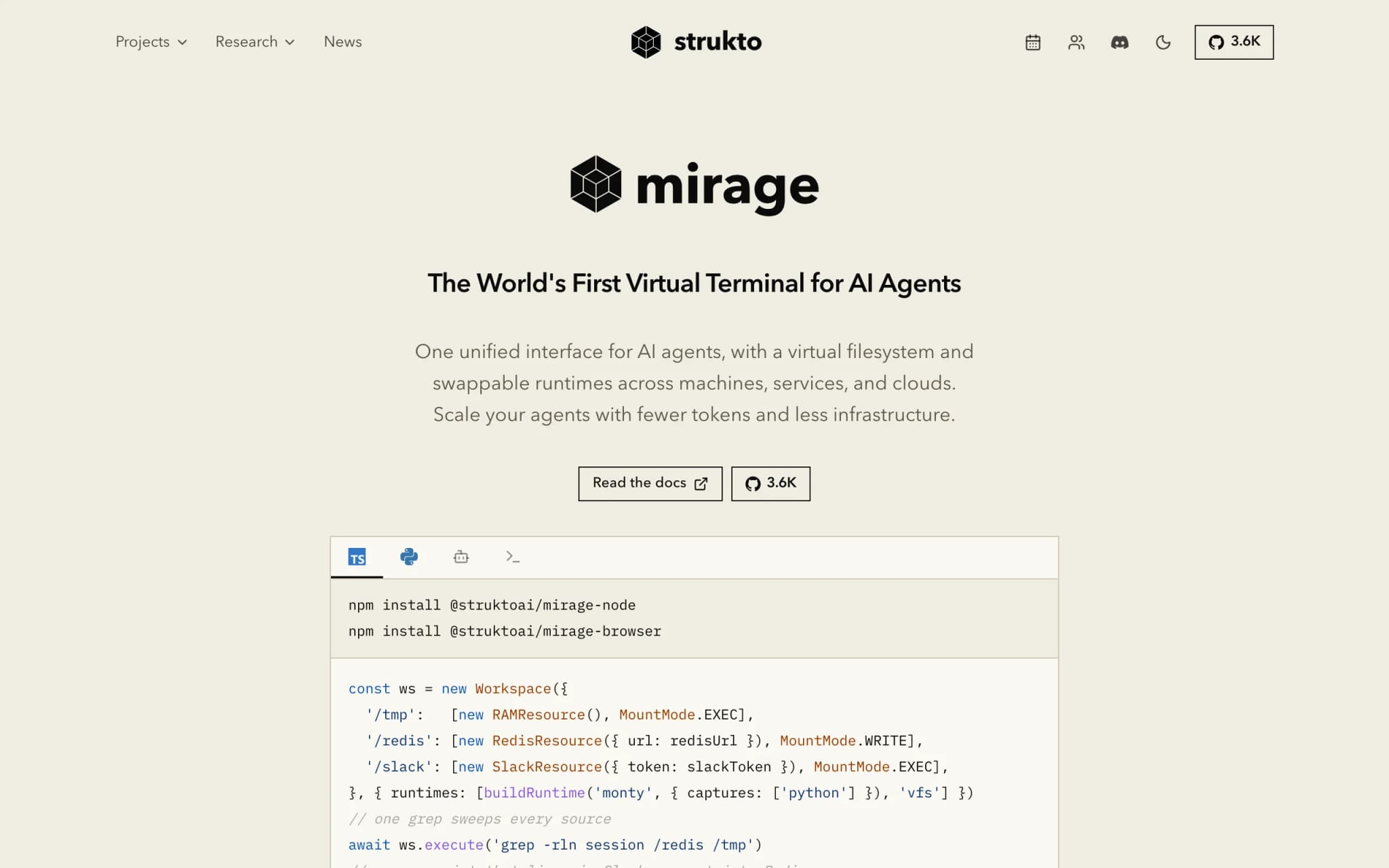Click the code line with RedisResource

tap(644, 741)
